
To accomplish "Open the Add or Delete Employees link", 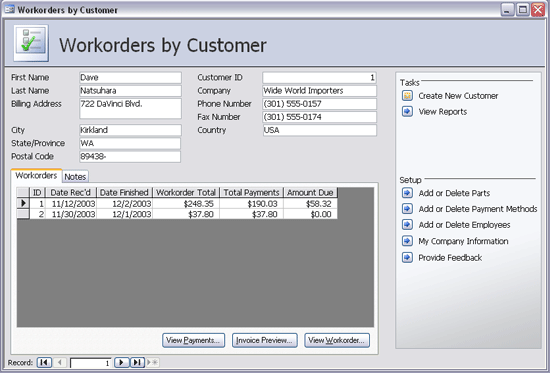I will click(x=464, y=225).
